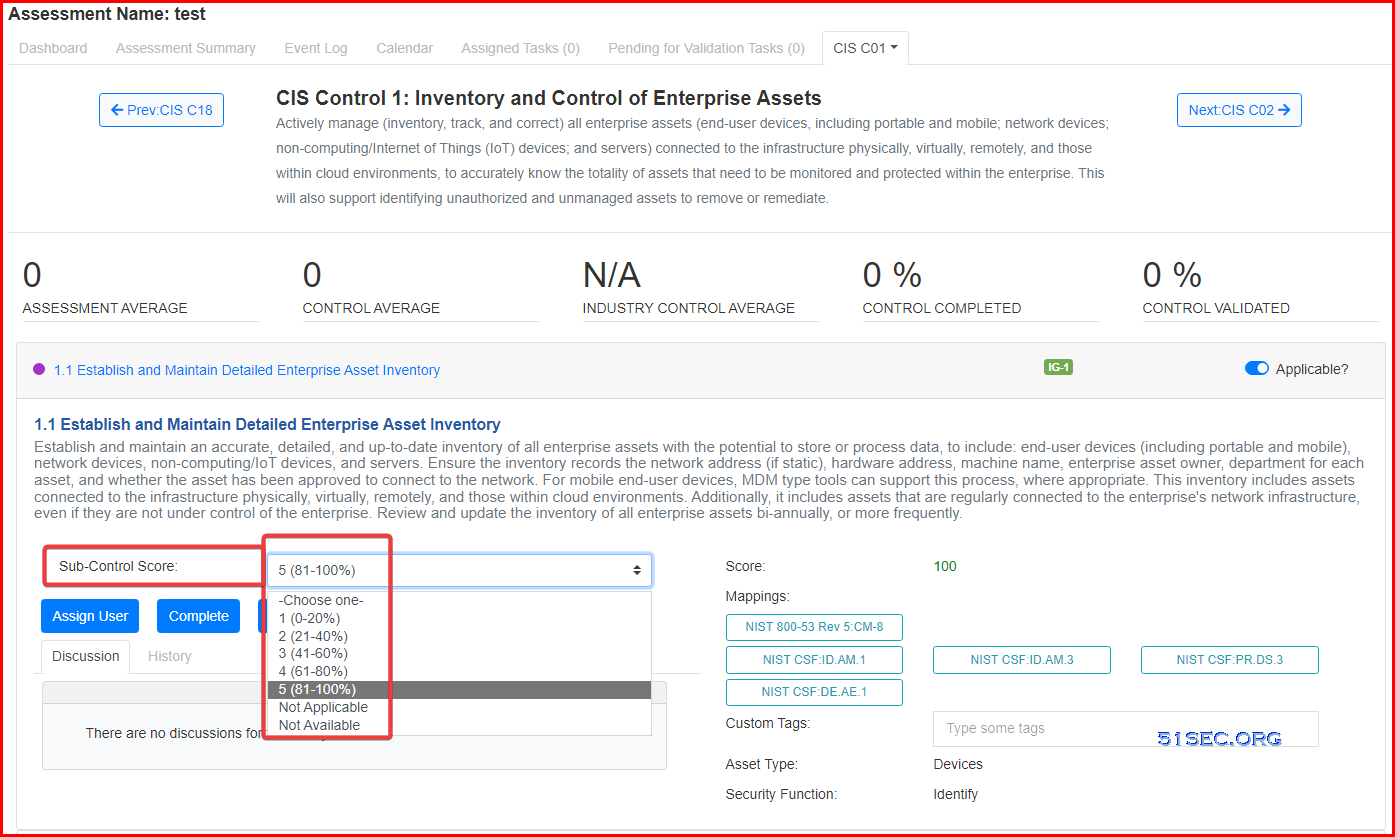Click the Score value 100

(x=945, y=566)
